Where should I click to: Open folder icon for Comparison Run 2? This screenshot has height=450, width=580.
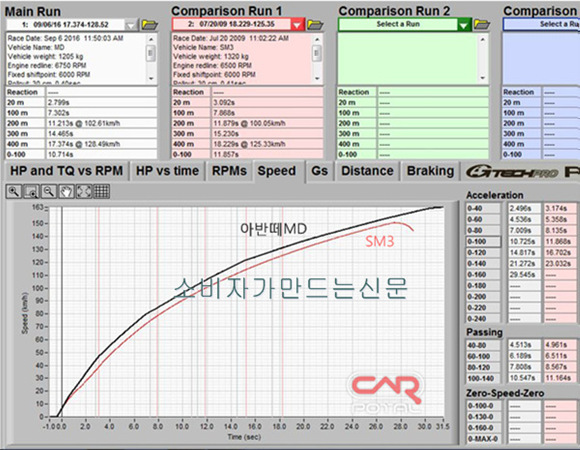(x=482, y=25)
